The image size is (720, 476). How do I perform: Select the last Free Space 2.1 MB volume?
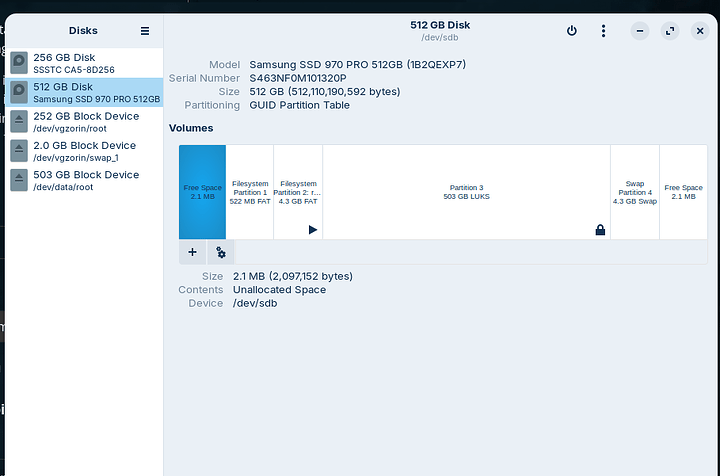point(683,192)
